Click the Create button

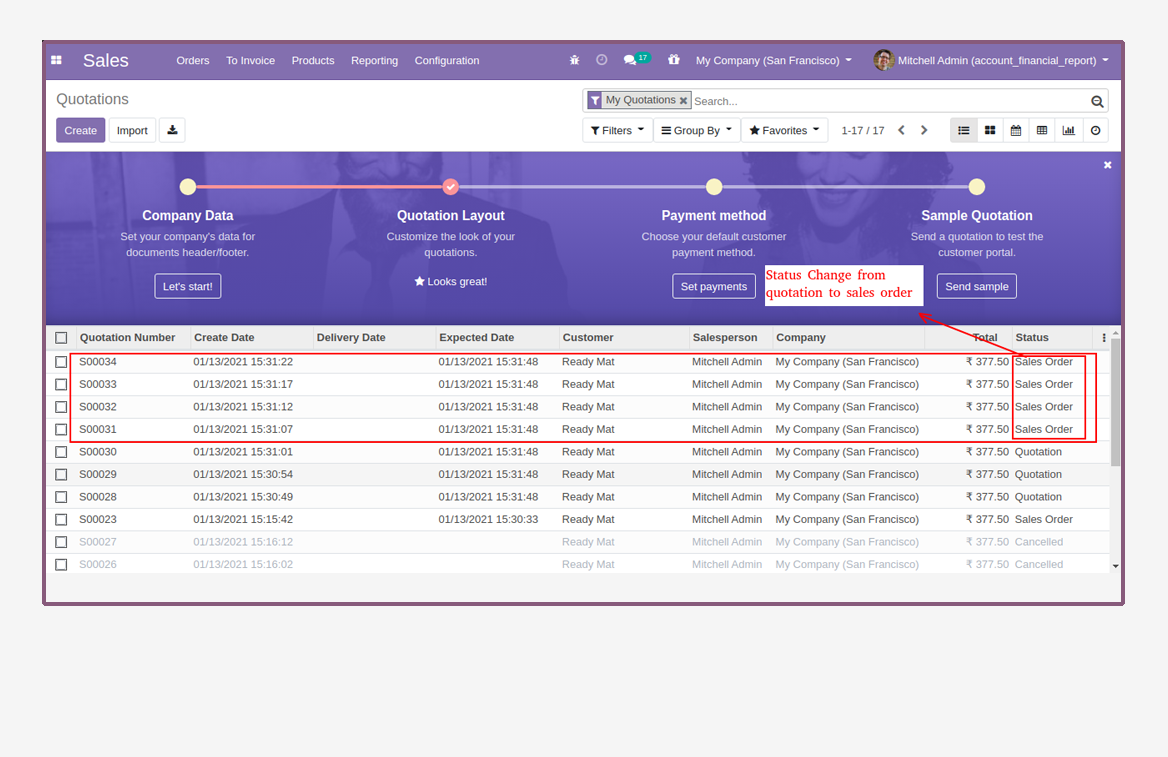tap(80, 130)
